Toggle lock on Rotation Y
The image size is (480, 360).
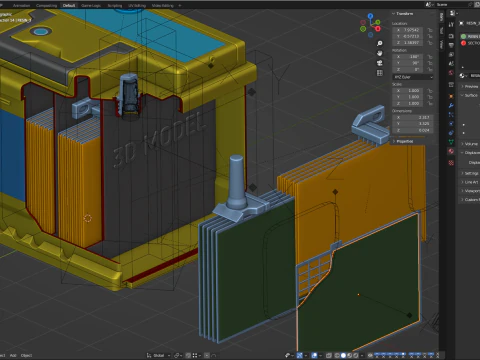pyautogui.click(x=430, y=63)
